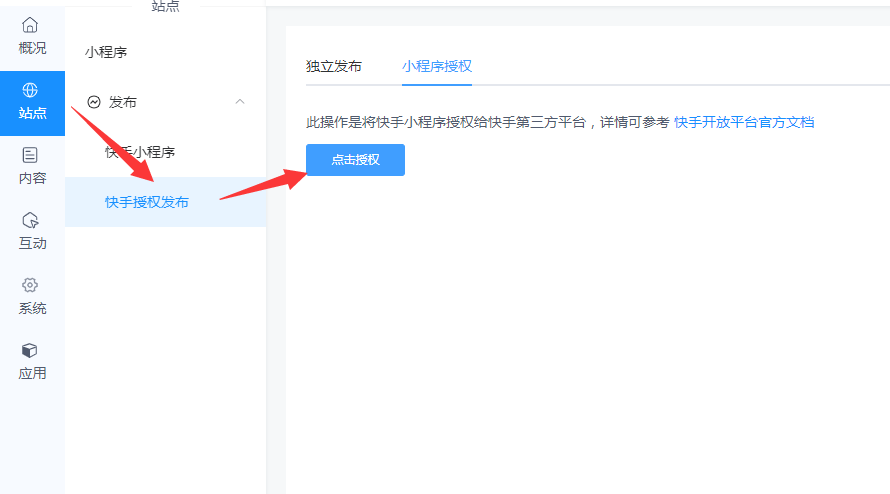Click the 概况 sidebar label
Screen dimensions: 890x494
[x=32, y=48]
